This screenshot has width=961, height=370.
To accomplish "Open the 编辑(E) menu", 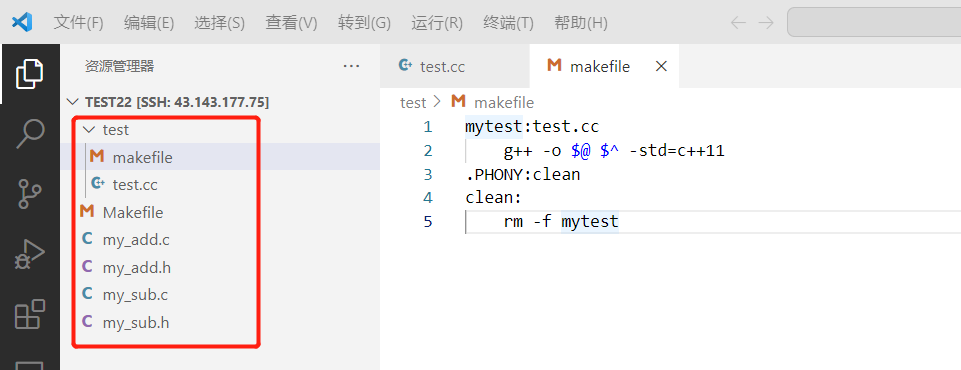I will coord(149,23).
